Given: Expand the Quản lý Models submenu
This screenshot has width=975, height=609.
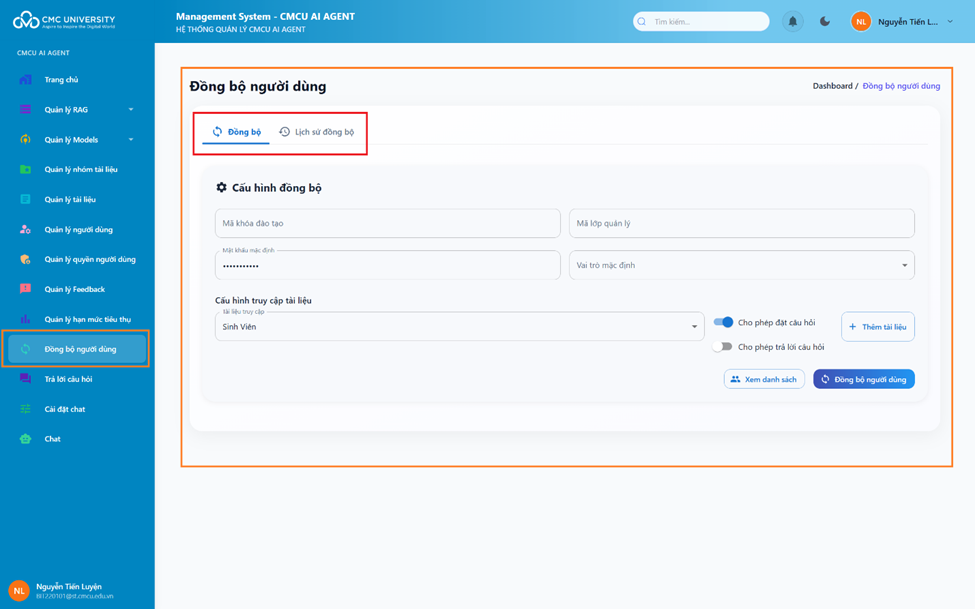Looking at the screenshot, I should (130, 140).
